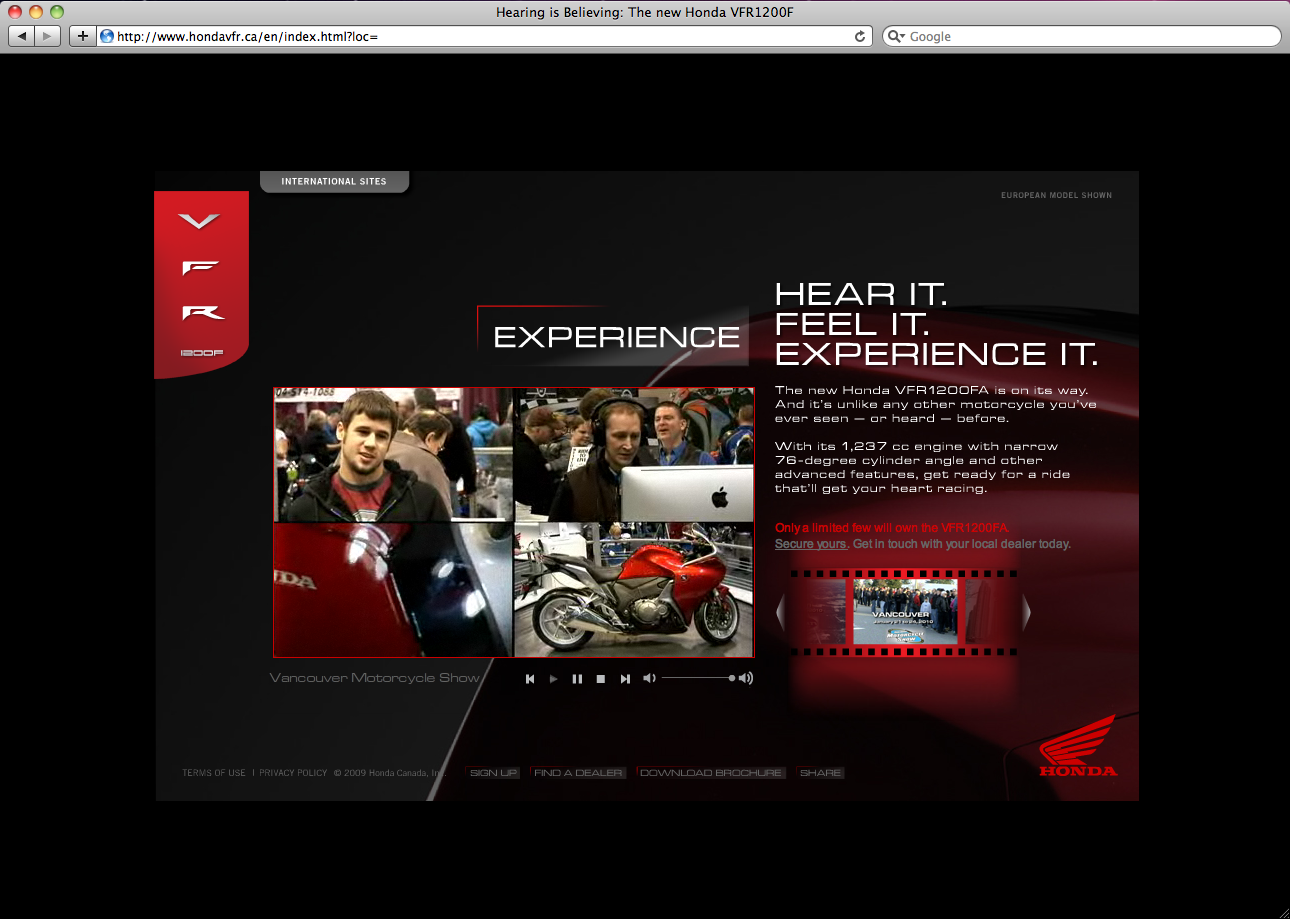
Task: Open the Share option
Action: click(x=821, y=773)
